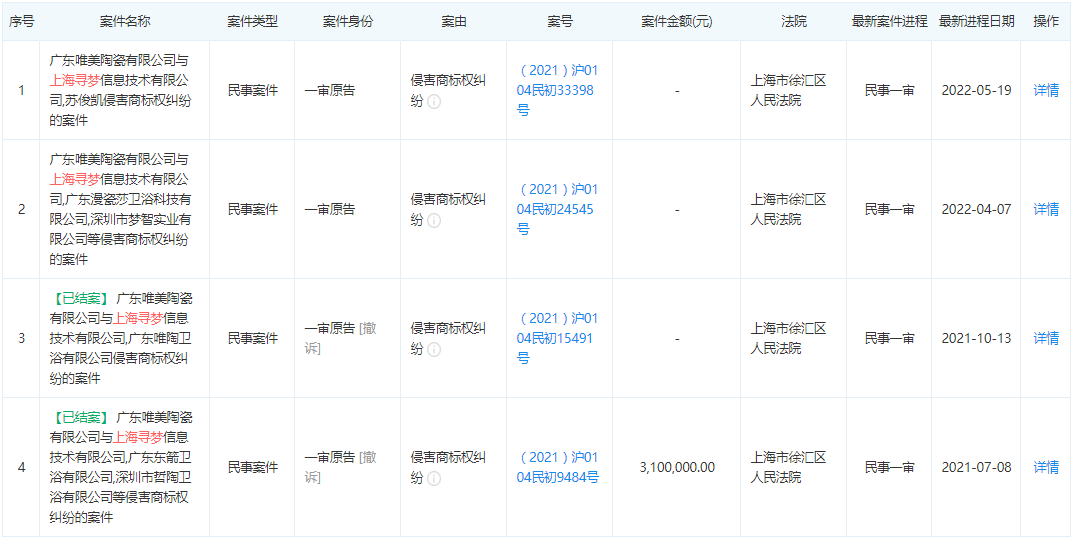Click the 序号 column header
The image size is (1075, 542).
tap(21, 21)
